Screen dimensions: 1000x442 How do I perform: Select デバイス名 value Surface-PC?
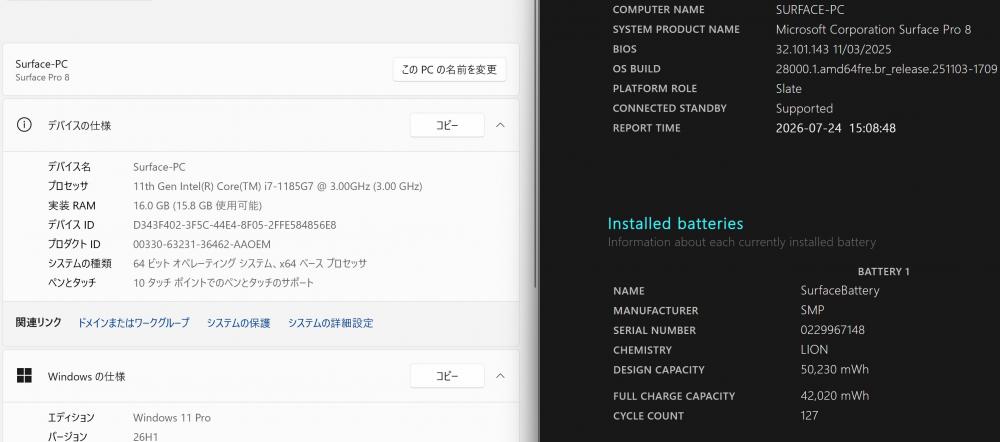(x=159, y=166)
